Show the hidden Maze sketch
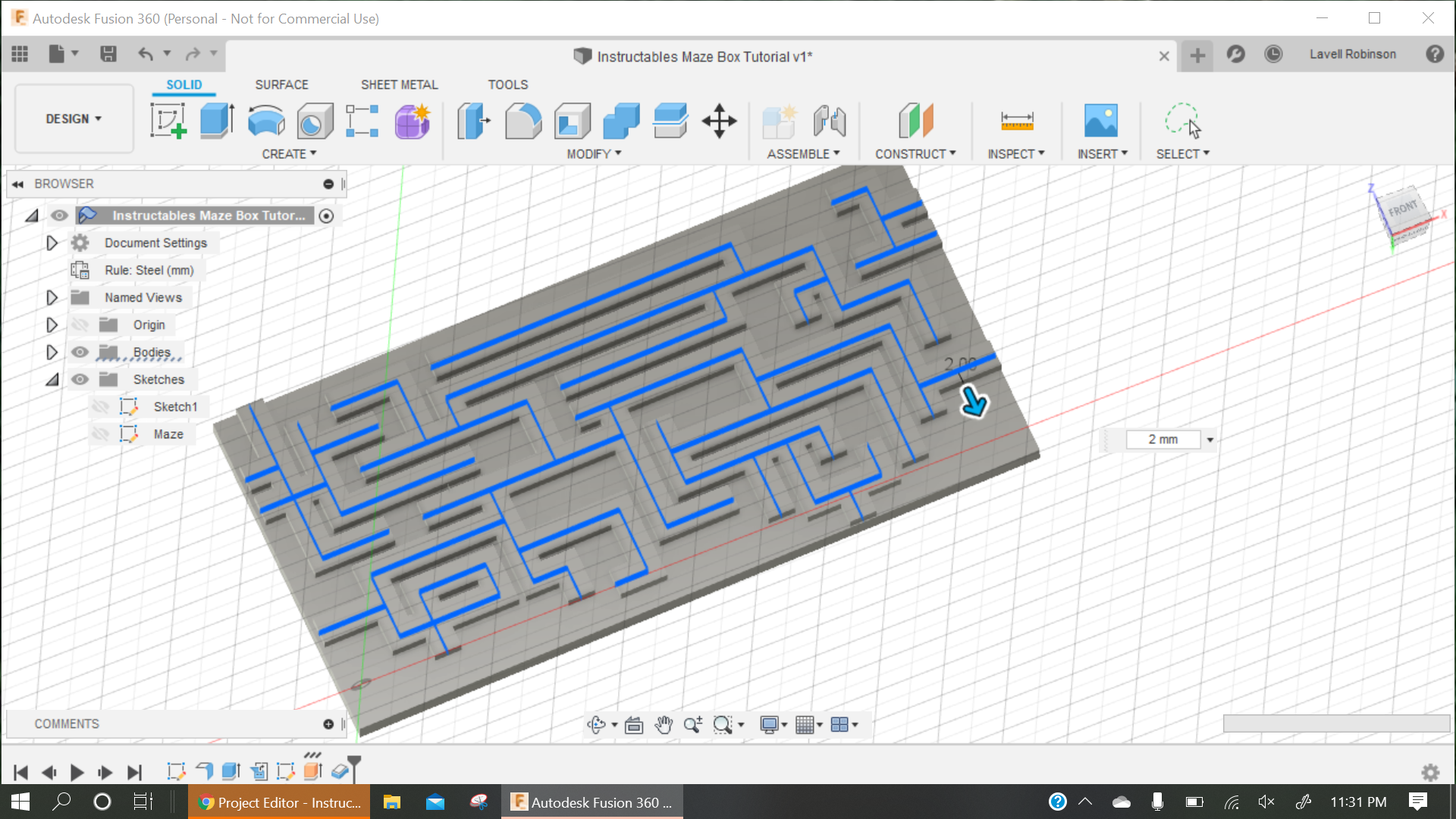This screenshot has width=1456, height=819. [x=100, y=434]
